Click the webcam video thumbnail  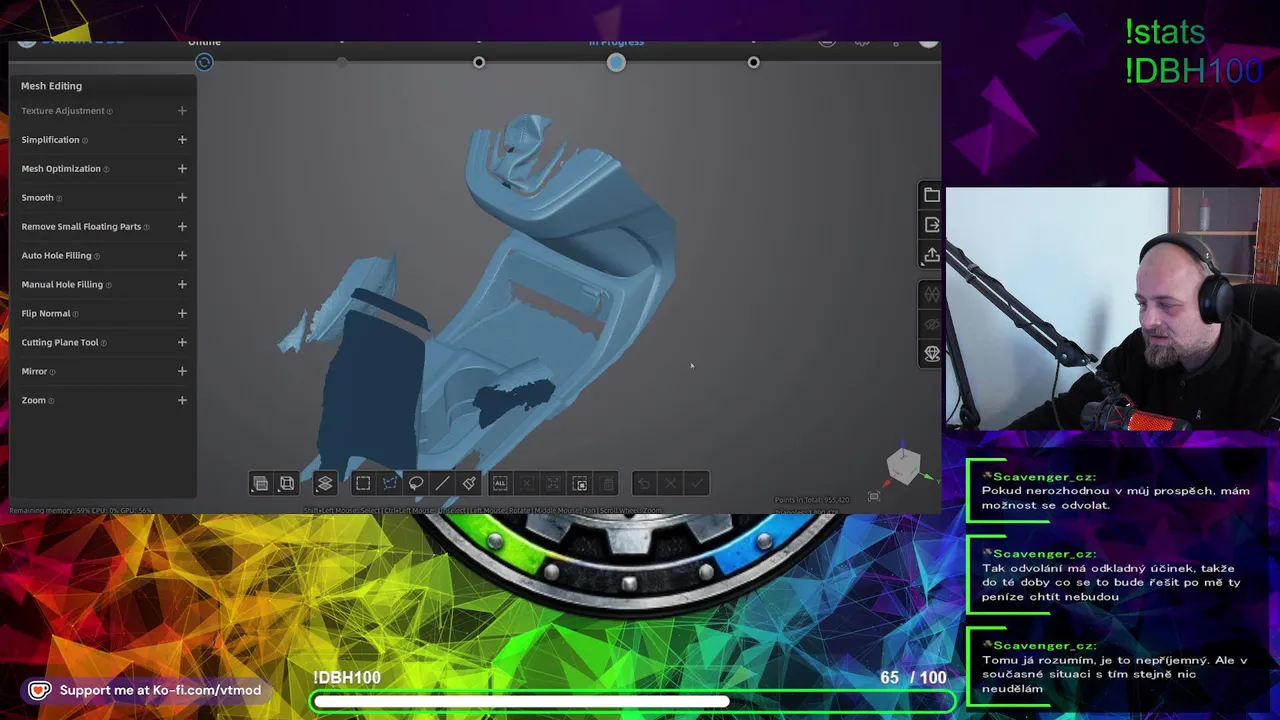point(1112,309)
